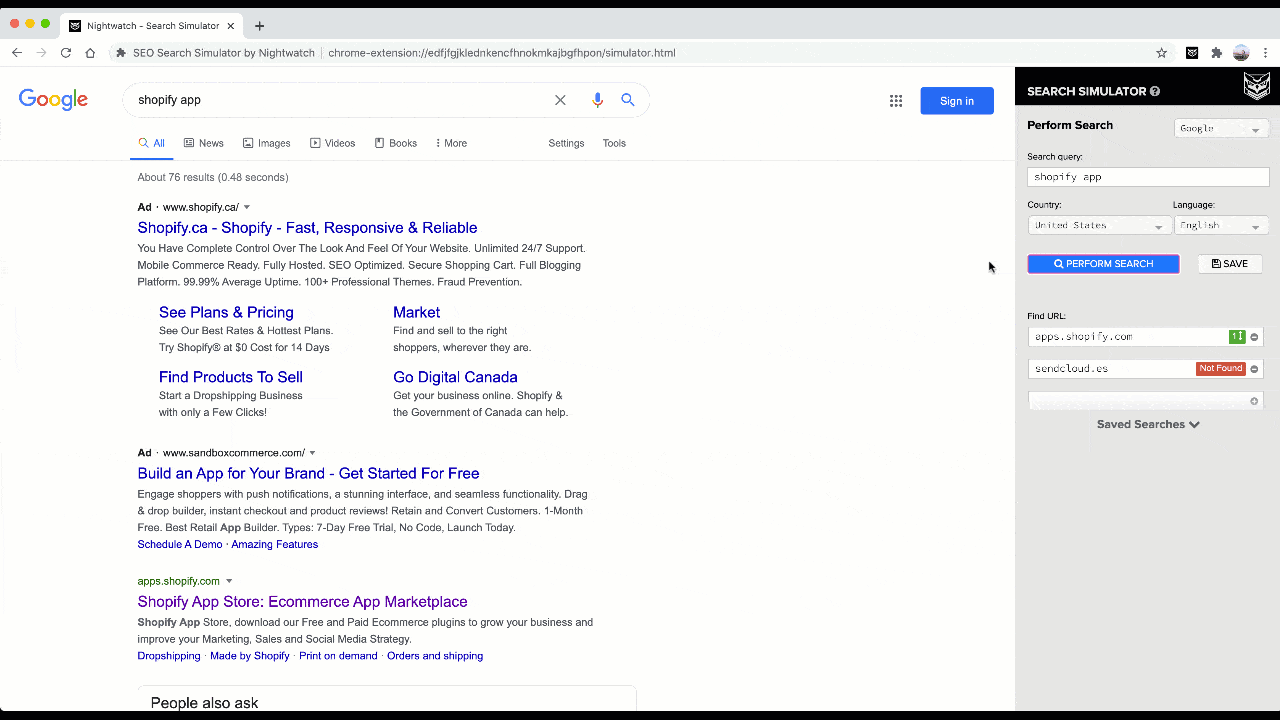Open the Country dropdown showing United States

point(1099,225)
